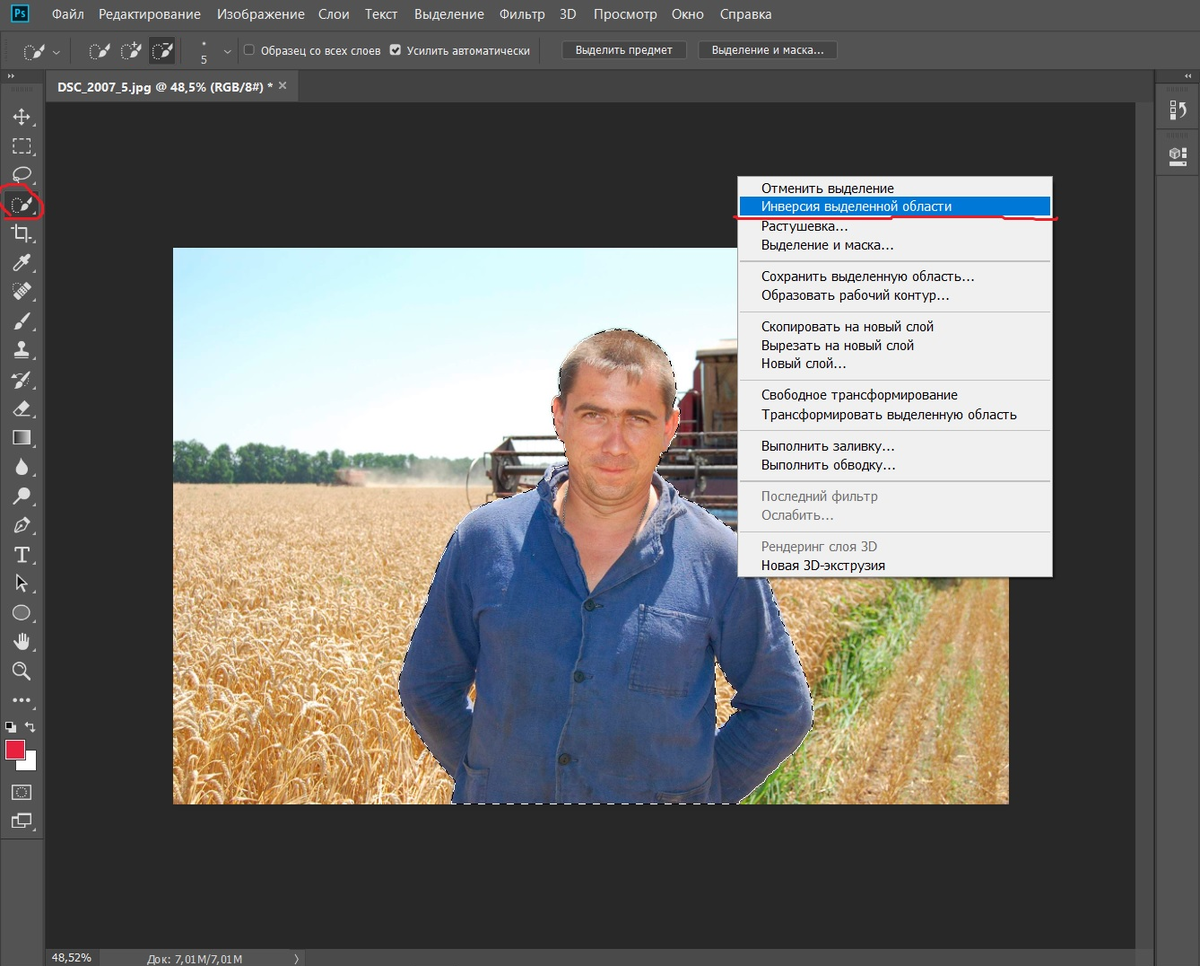Image resolution: width=1200 pixels, height=966 pixels.
Task: Reset default foreground and background colors
Action: (10, 727)
